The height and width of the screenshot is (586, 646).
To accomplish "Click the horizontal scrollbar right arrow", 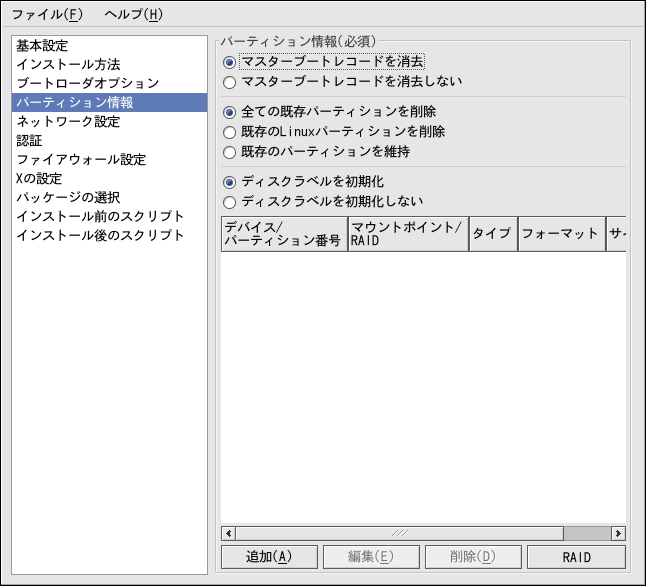I will (x=618, y=533).
